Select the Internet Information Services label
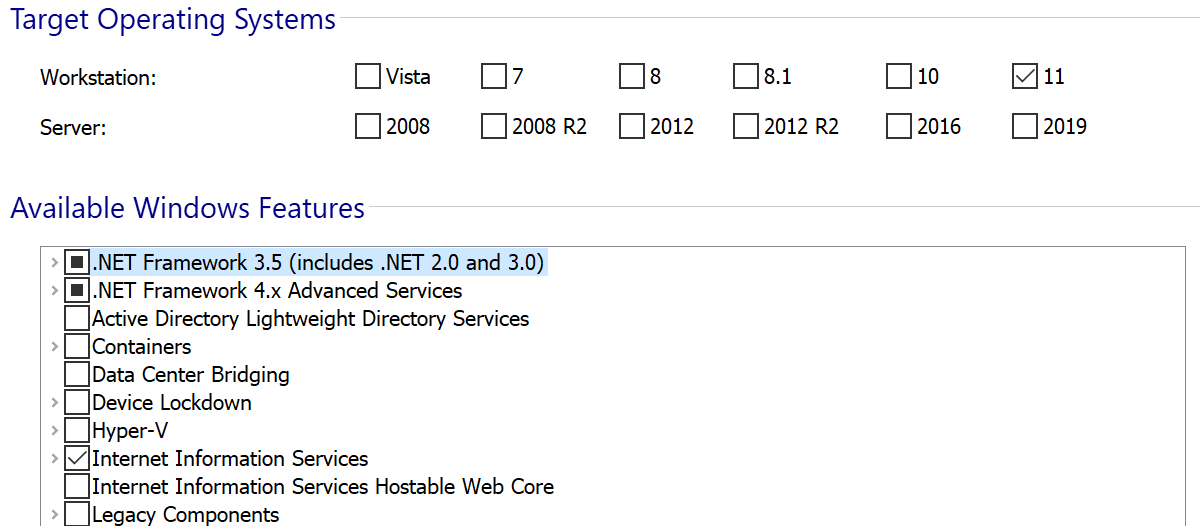This screenshot has height=528, width=1200. point(230,459)
